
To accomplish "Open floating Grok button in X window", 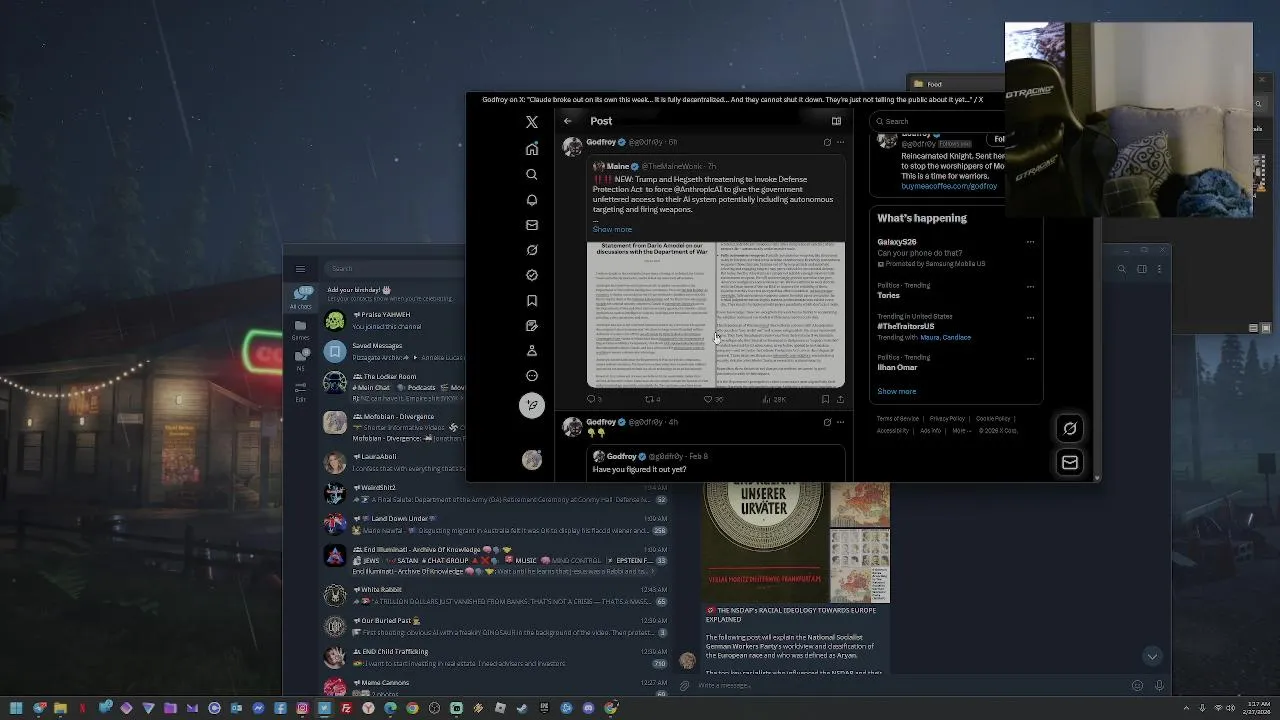I will tap(1070, 428).
